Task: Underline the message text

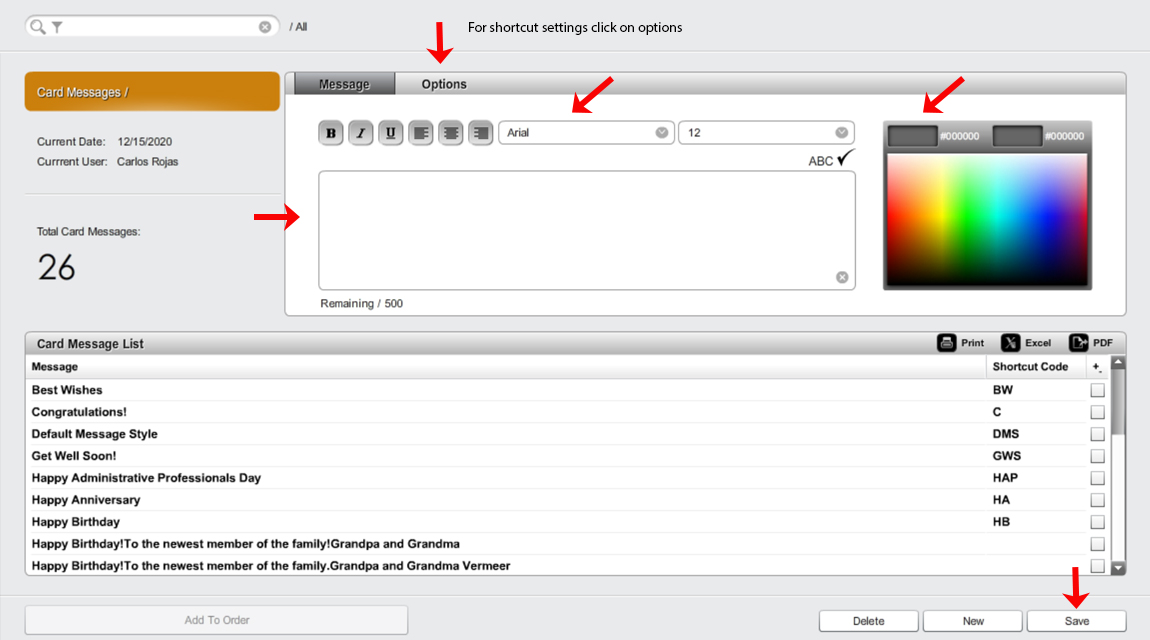Action: pos(391,133)
